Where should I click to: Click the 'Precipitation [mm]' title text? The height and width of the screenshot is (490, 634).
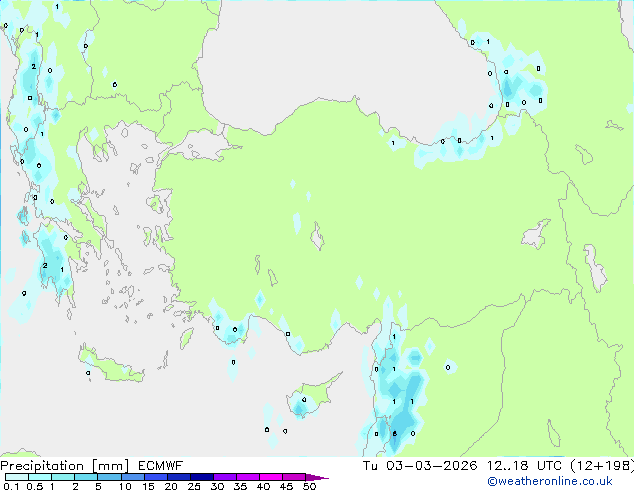pos(65,466)
